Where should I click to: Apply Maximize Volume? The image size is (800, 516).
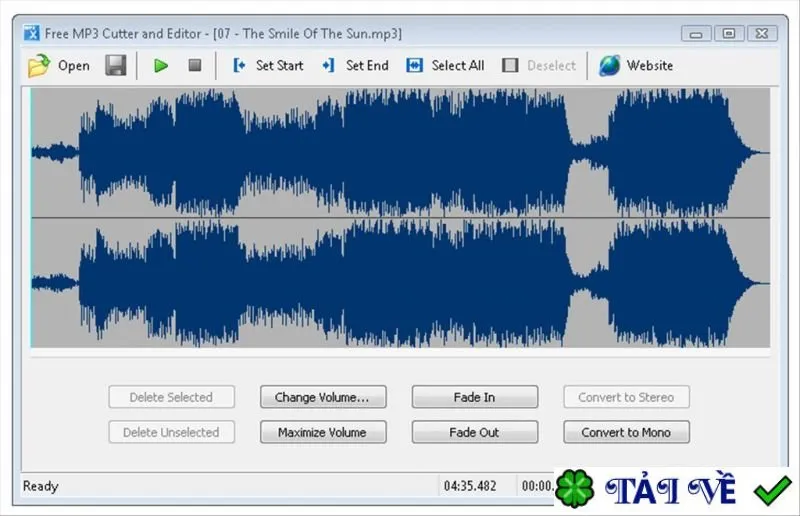point(323,432)
